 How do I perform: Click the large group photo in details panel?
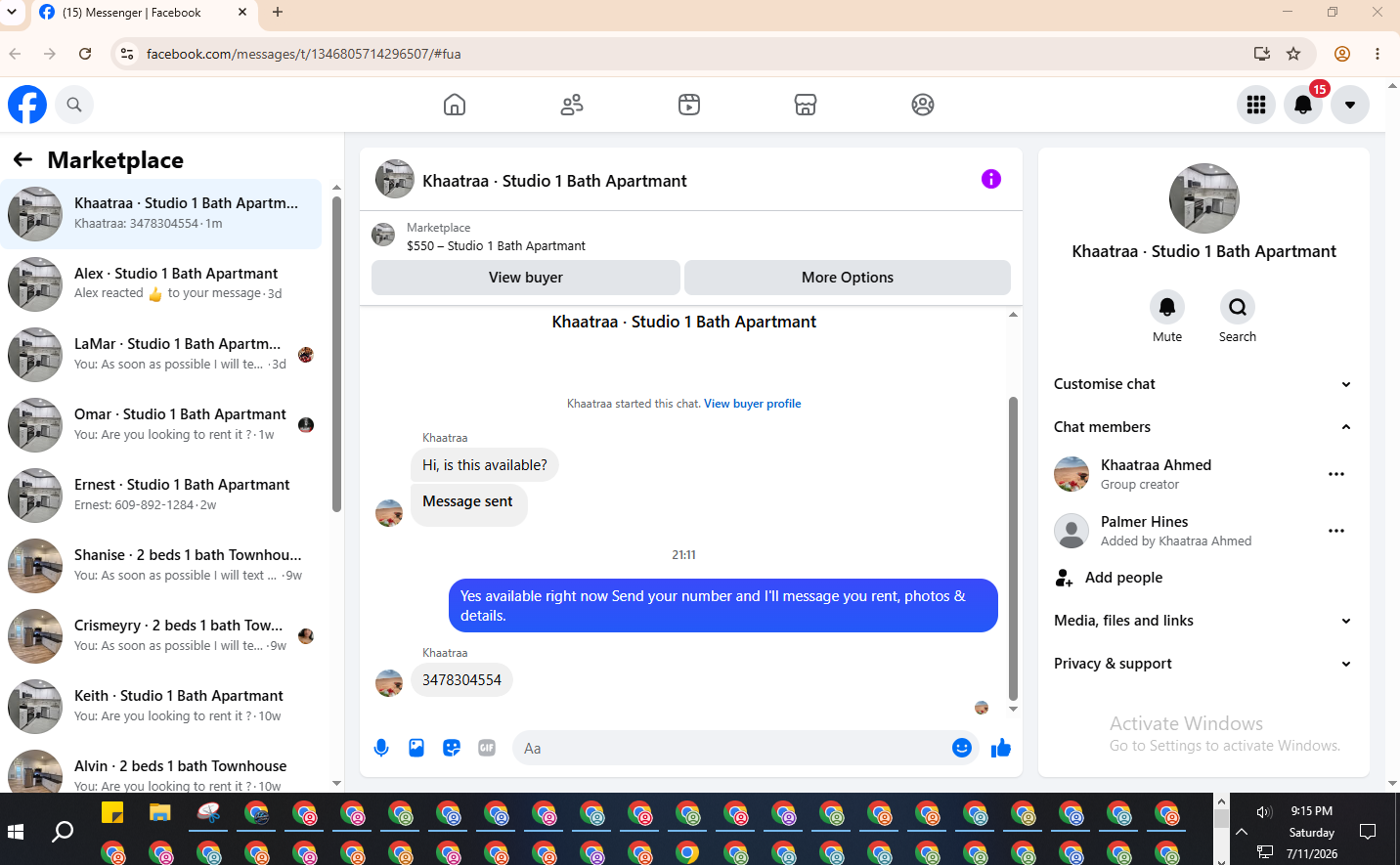(x=1204, y=198)
